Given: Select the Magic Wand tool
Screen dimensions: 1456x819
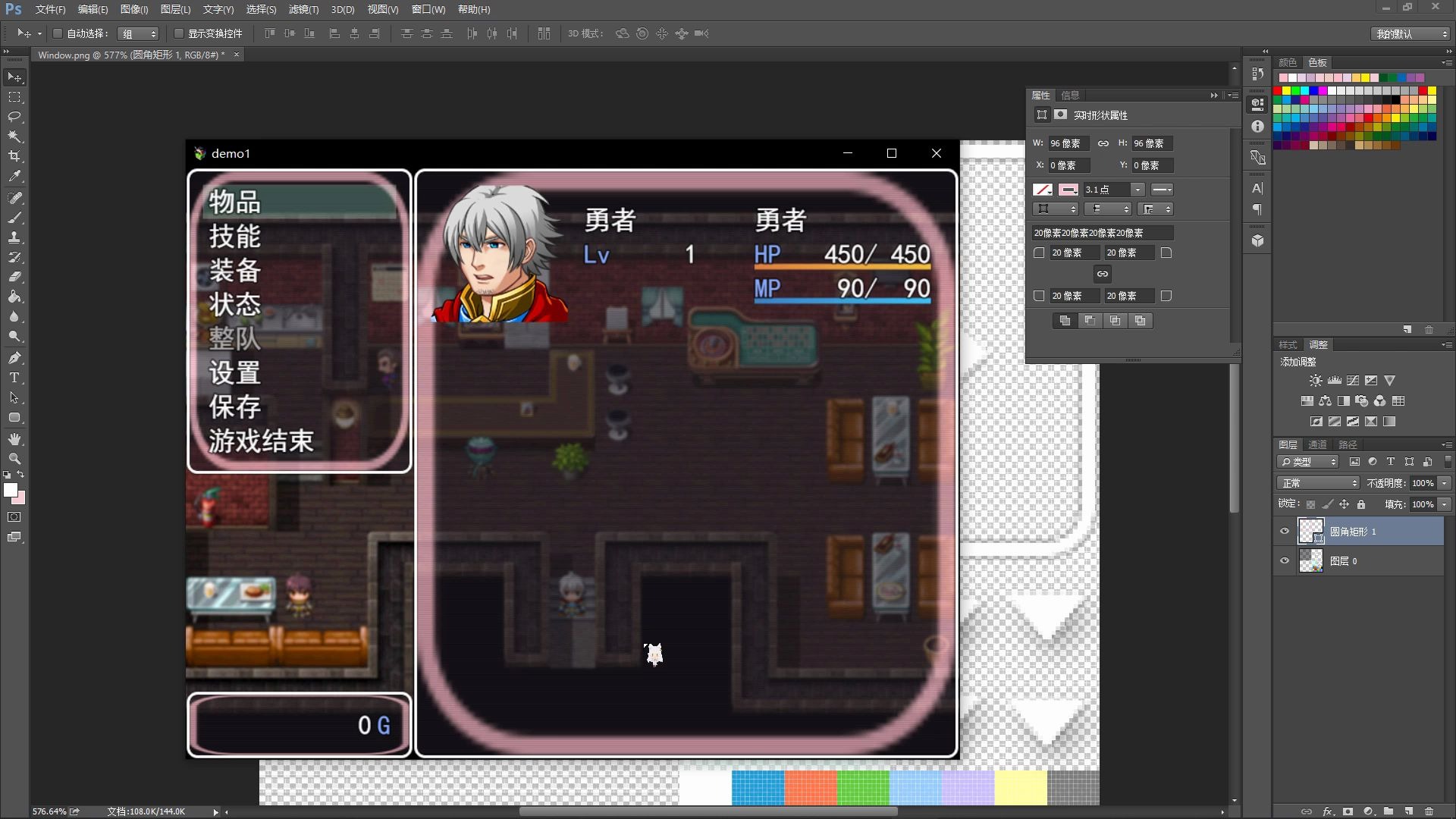Looking at the screenshot, I should 14,136.
